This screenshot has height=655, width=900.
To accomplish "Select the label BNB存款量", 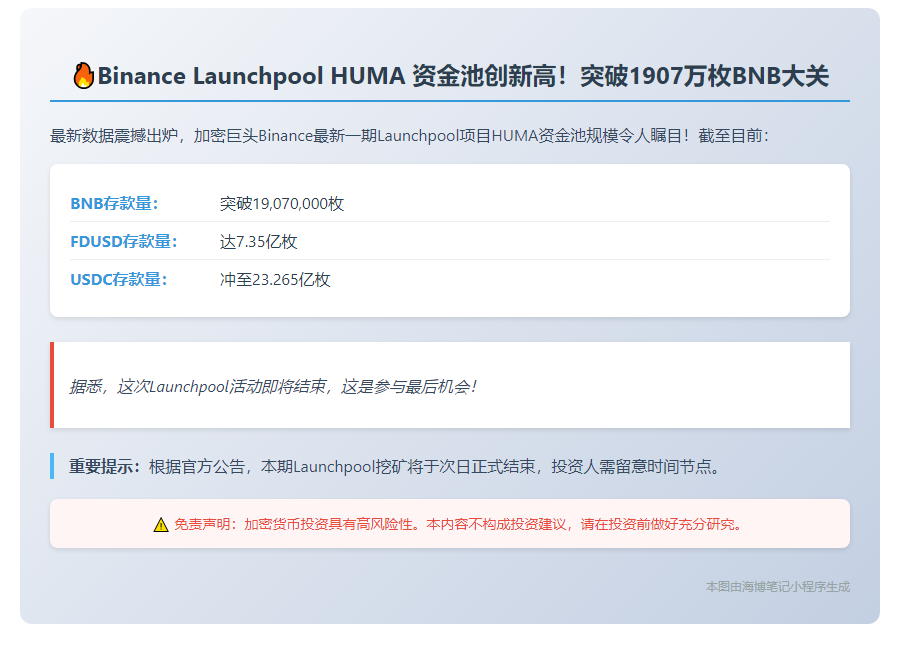I will pos(114,203).
